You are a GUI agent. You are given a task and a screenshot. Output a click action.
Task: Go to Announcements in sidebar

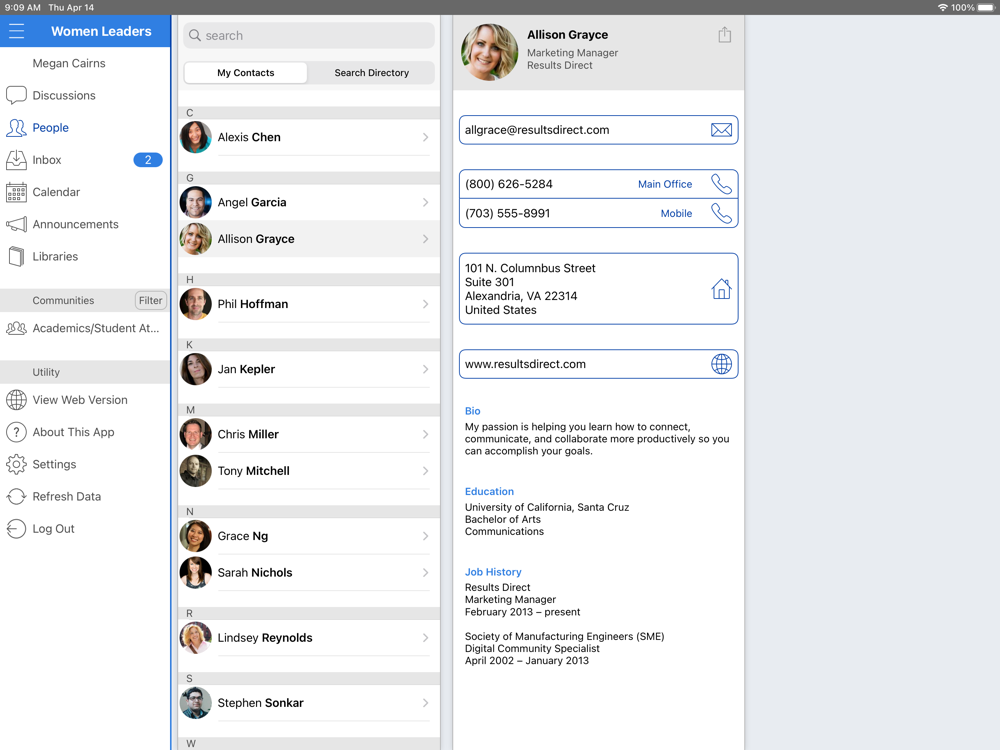coord(75,224)
